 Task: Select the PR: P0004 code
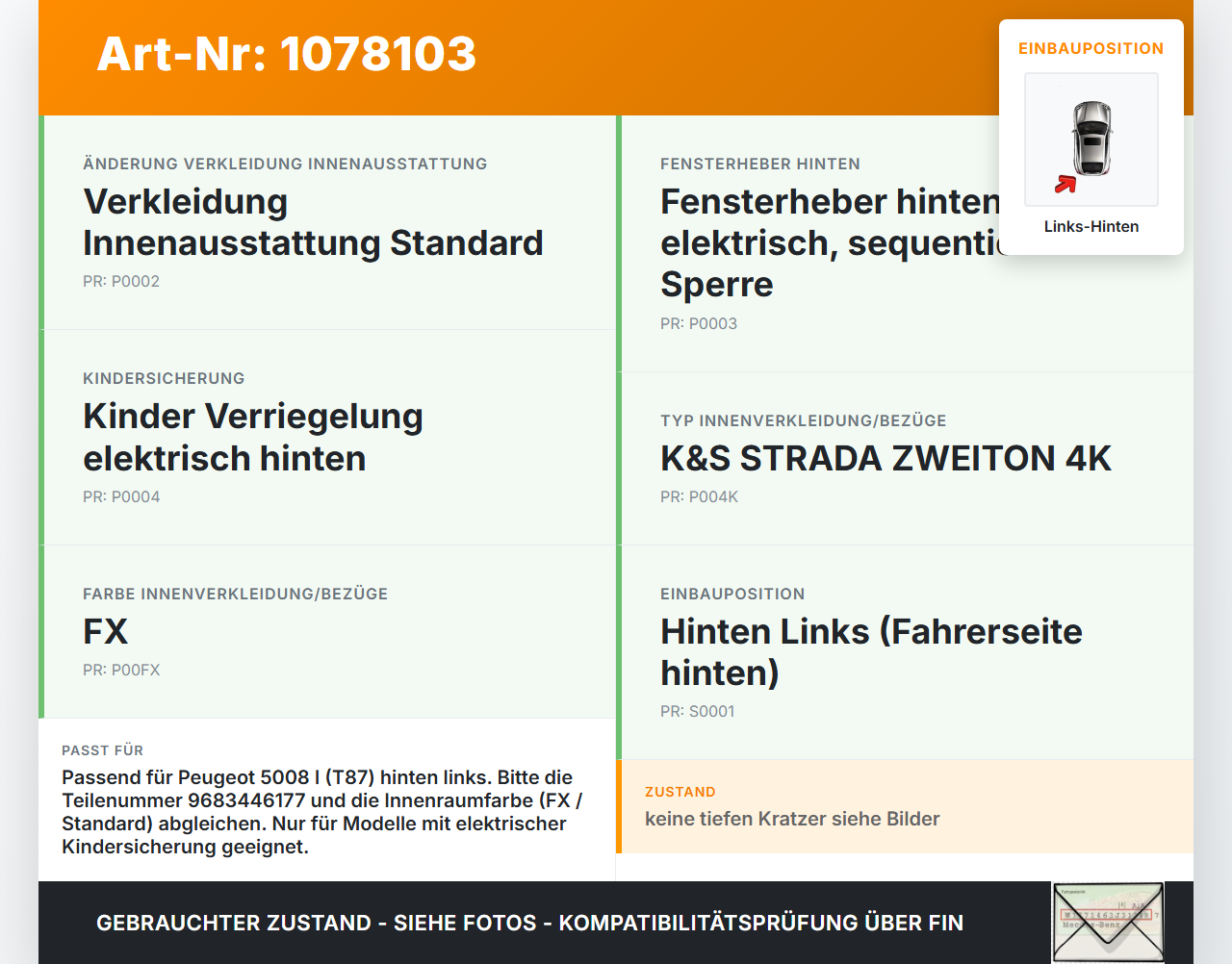point(121,496)
